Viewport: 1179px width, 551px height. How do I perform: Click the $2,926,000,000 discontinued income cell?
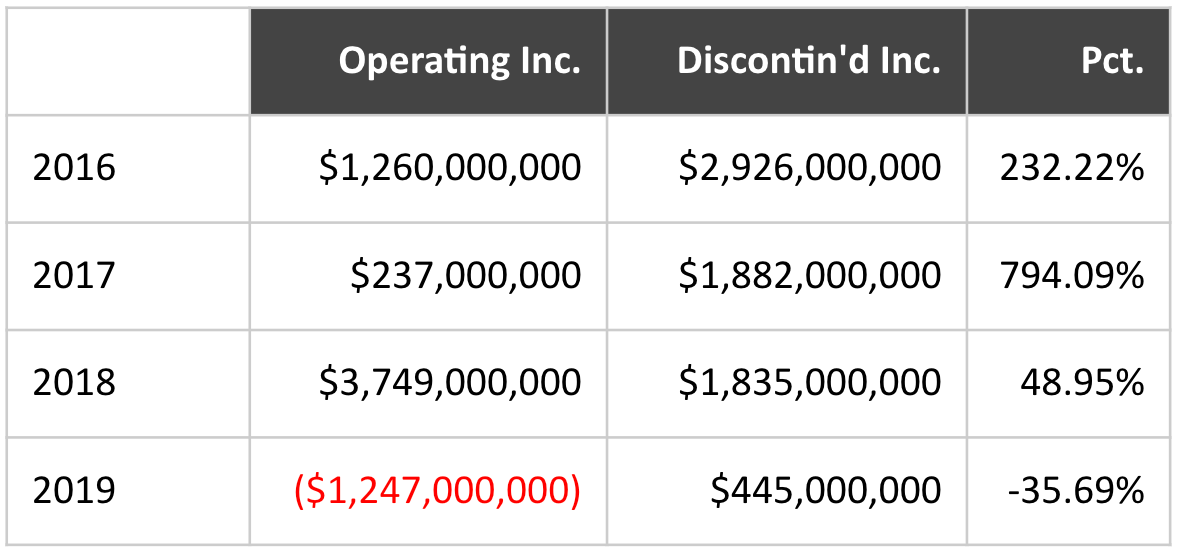[x=810, y=168]
